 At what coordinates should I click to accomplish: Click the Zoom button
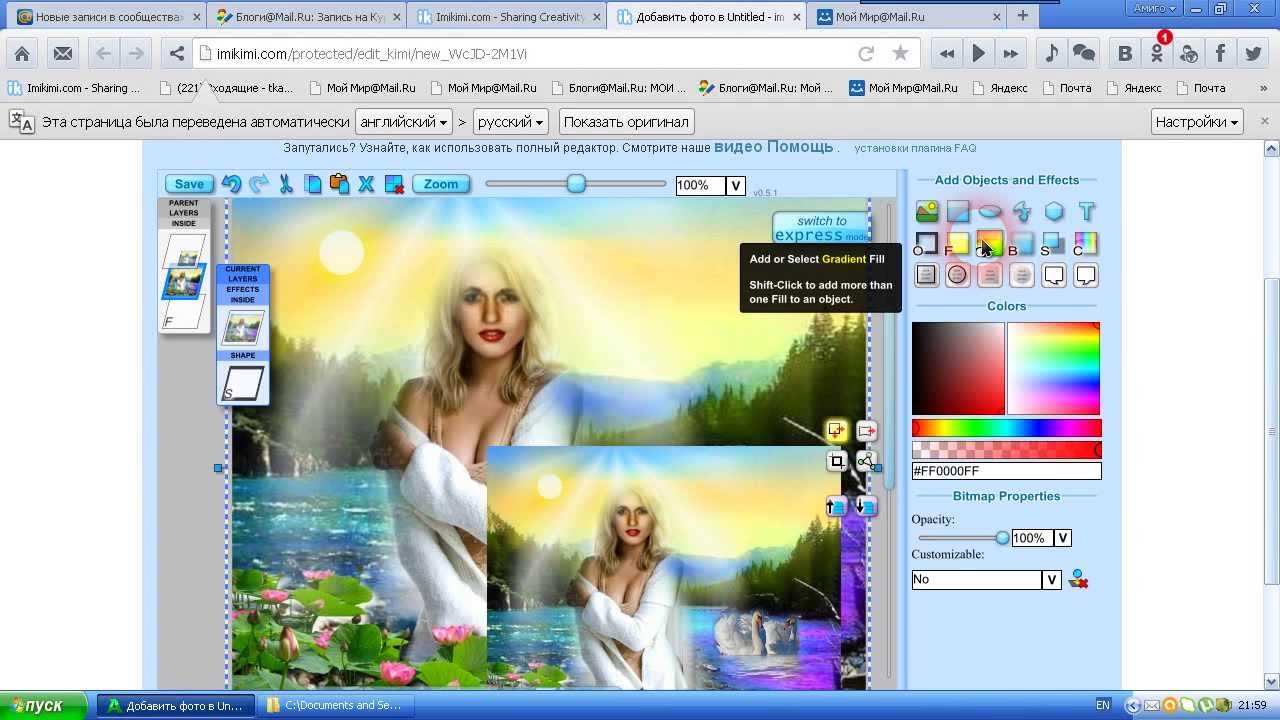click(441, 184)
